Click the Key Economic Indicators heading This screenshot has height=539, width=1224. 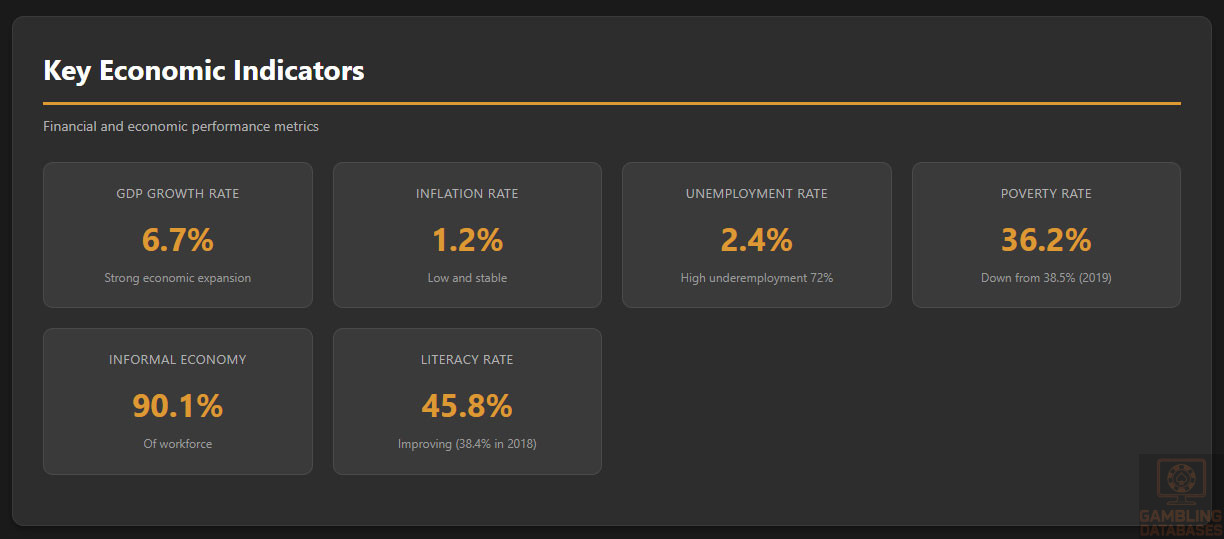(x=204, y=71)
